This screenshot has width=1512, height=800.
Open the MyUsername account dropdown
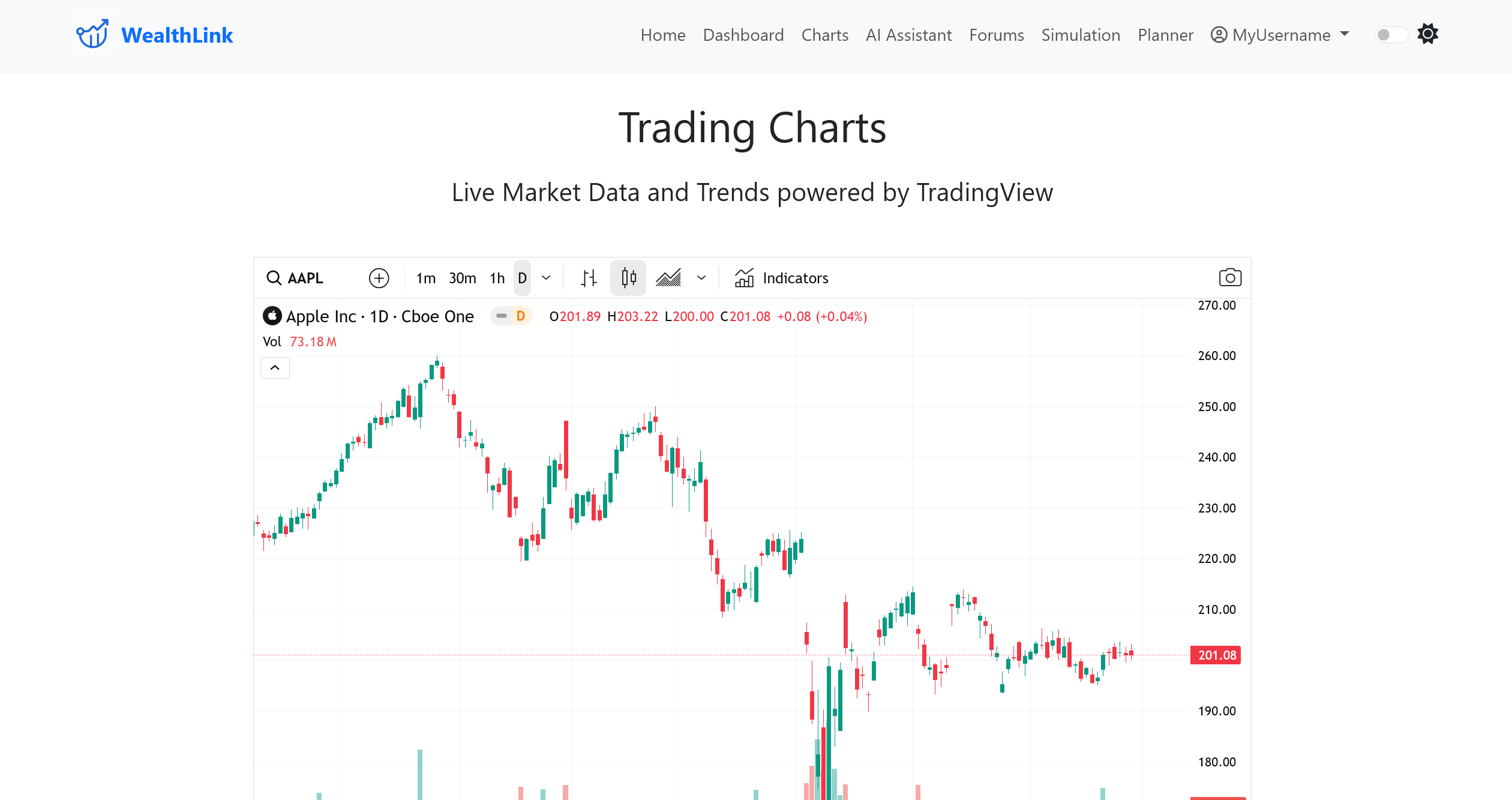(1280, 35)
